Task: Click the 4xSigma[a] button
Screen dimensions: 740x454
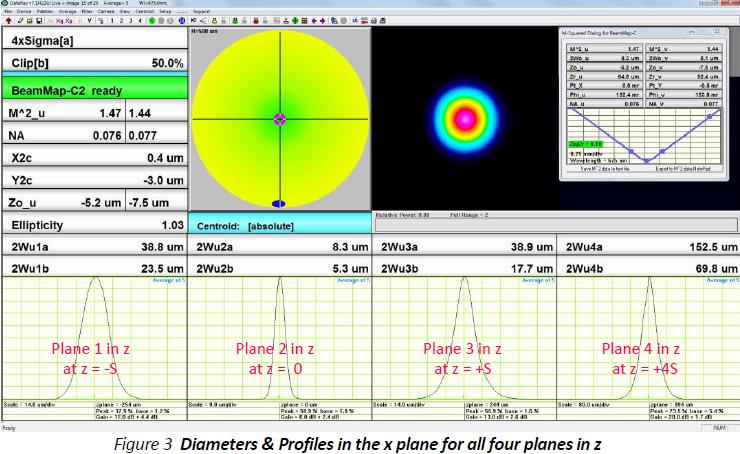Action: pyautogui.click(x=93, y=40)
